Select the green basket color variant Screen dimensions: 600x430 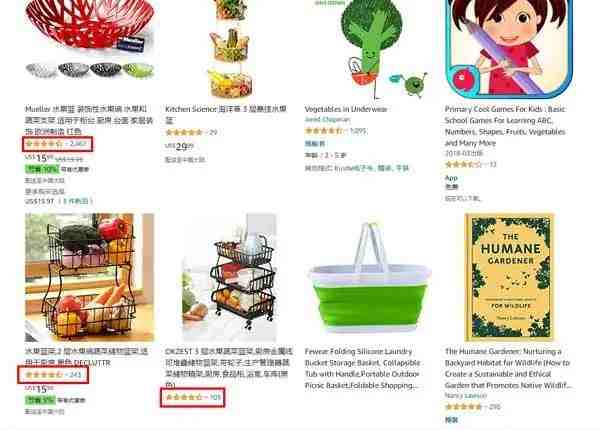pyautogui.click(x=139, y=70)
